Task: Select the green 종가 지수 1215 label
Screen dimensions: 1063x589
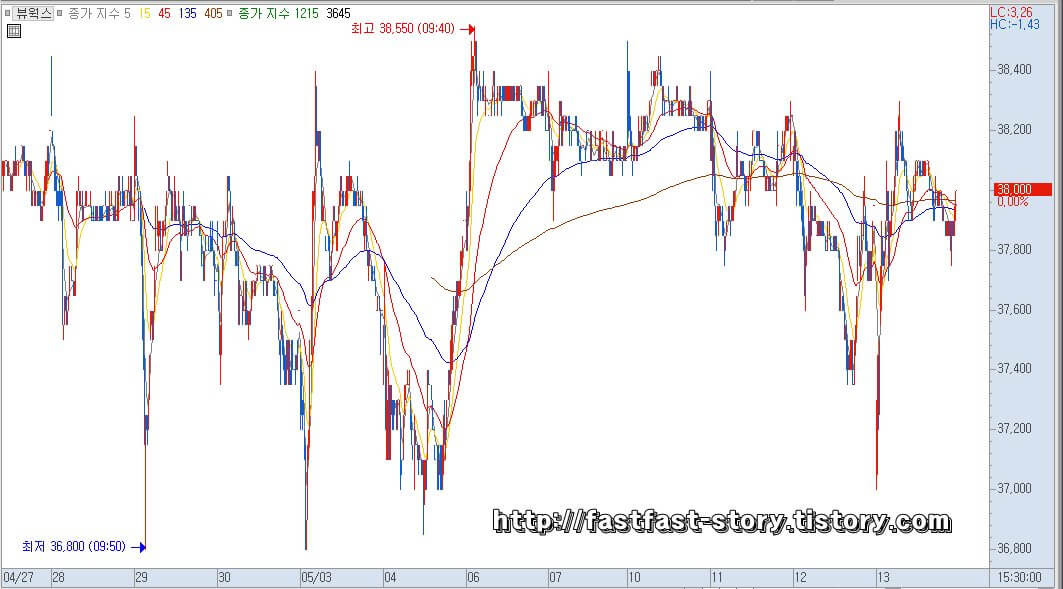Action: tap(278, 13)
